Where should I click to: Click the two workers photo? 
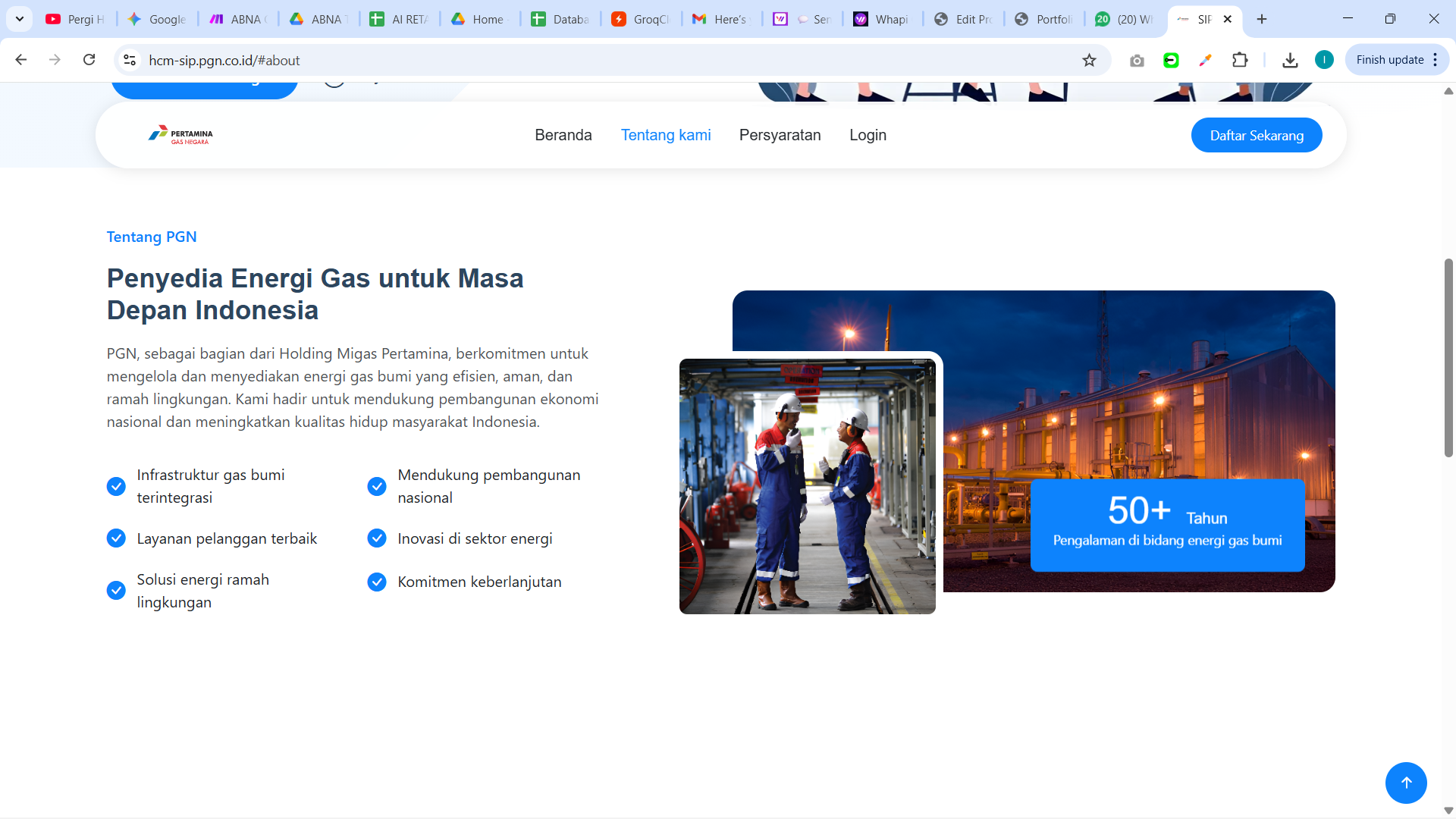[x=808, y=486]
